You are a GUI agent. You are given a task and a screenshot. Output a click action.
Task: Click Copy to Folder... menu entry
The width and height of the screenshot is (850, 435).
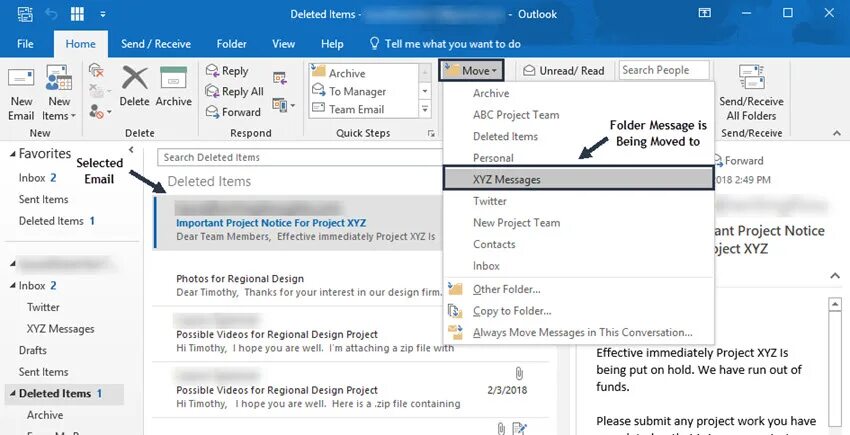[x=578, y=311]
